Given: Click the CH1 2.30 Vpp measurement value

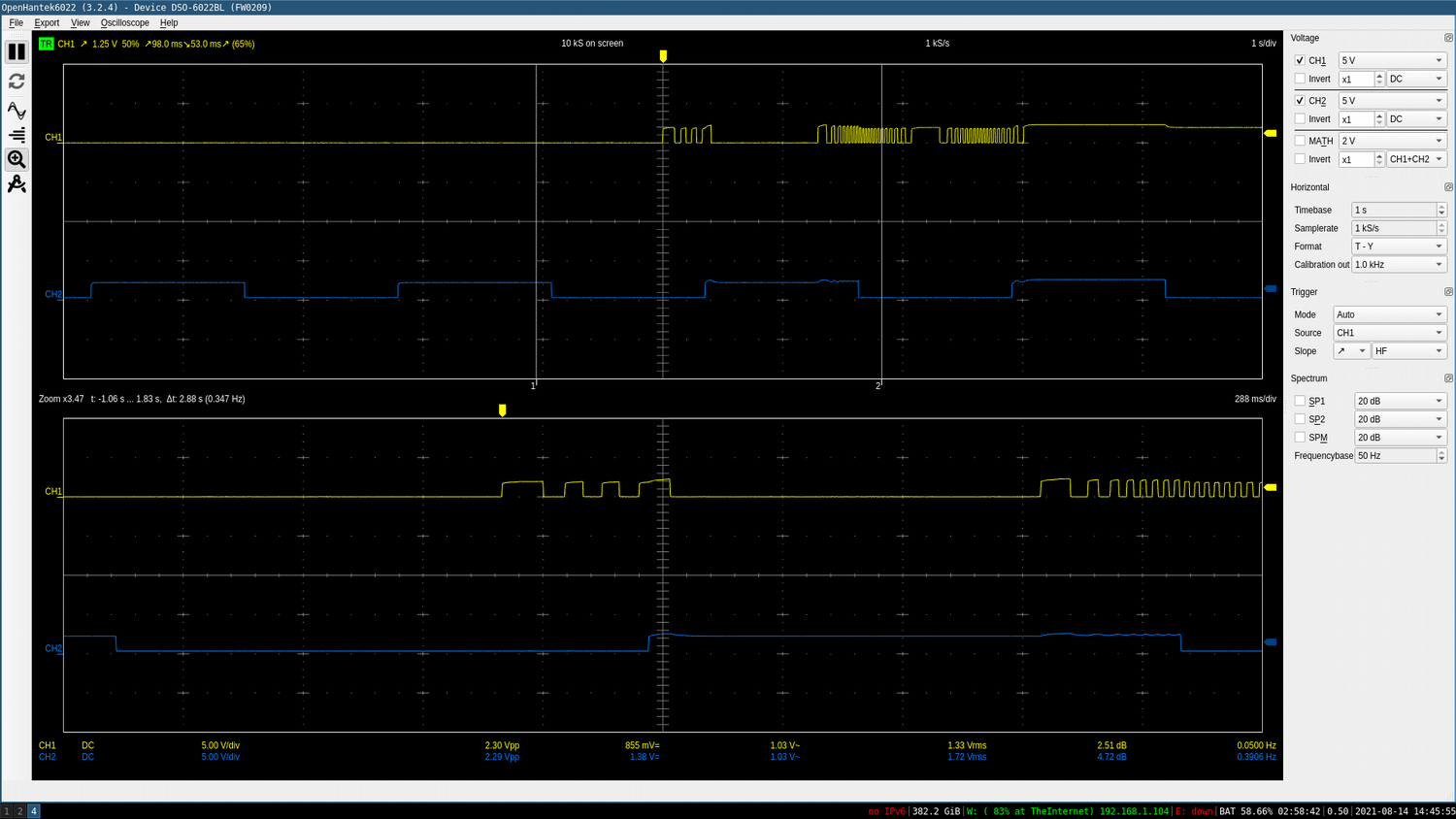Looking at the screenshot, I should click(502, 745).
